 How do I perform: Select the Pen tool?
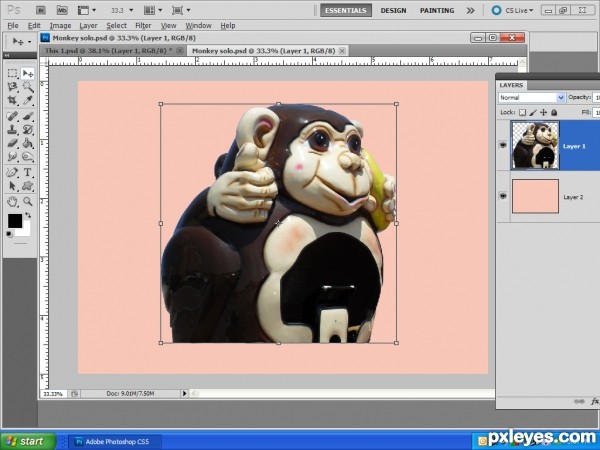[13, 172]
